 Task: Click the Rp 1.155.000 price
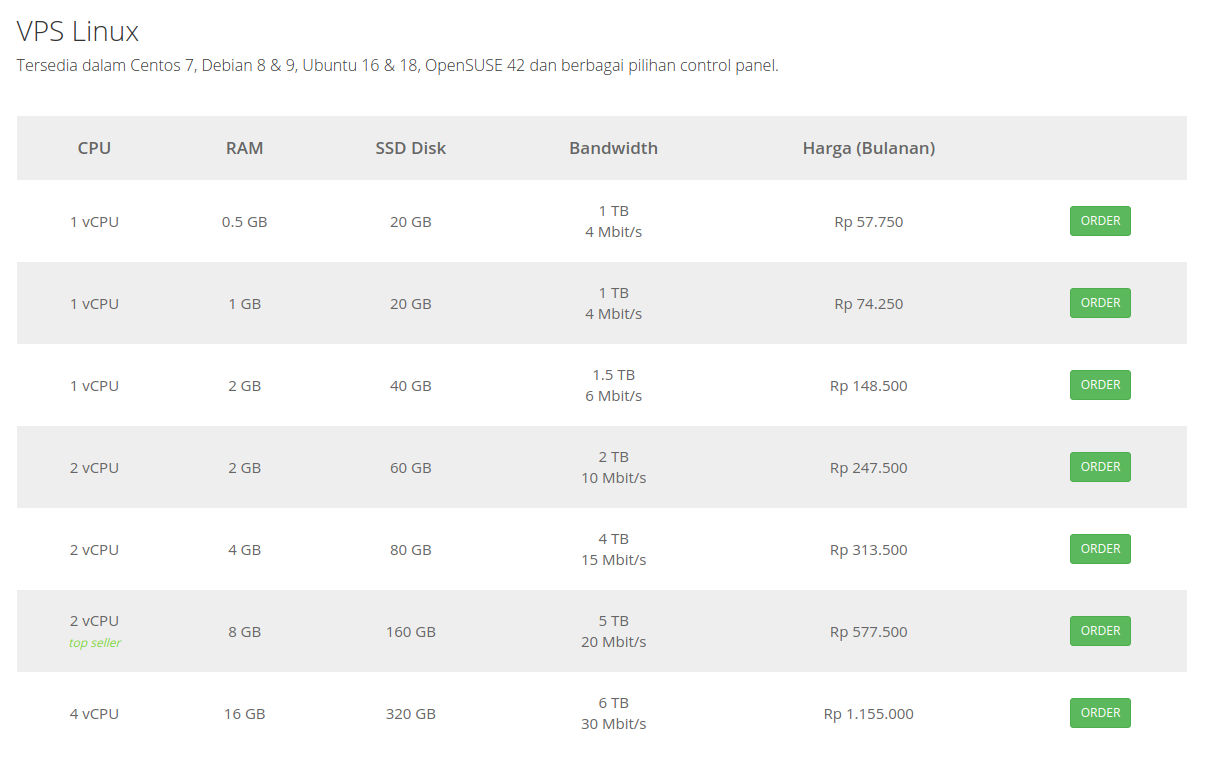point(868,714)
